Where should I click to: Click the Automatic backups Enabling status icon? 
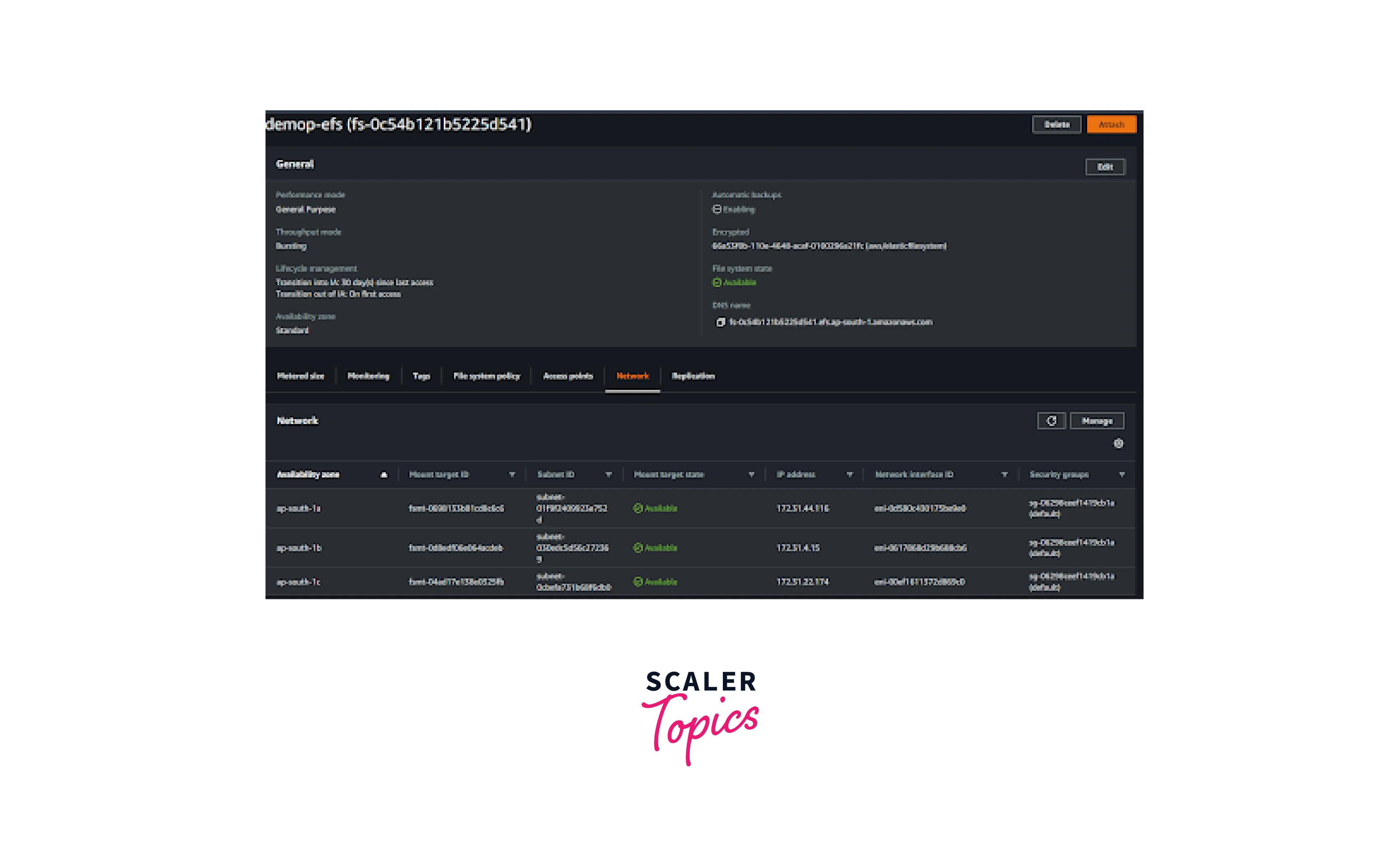pos(717,209)
